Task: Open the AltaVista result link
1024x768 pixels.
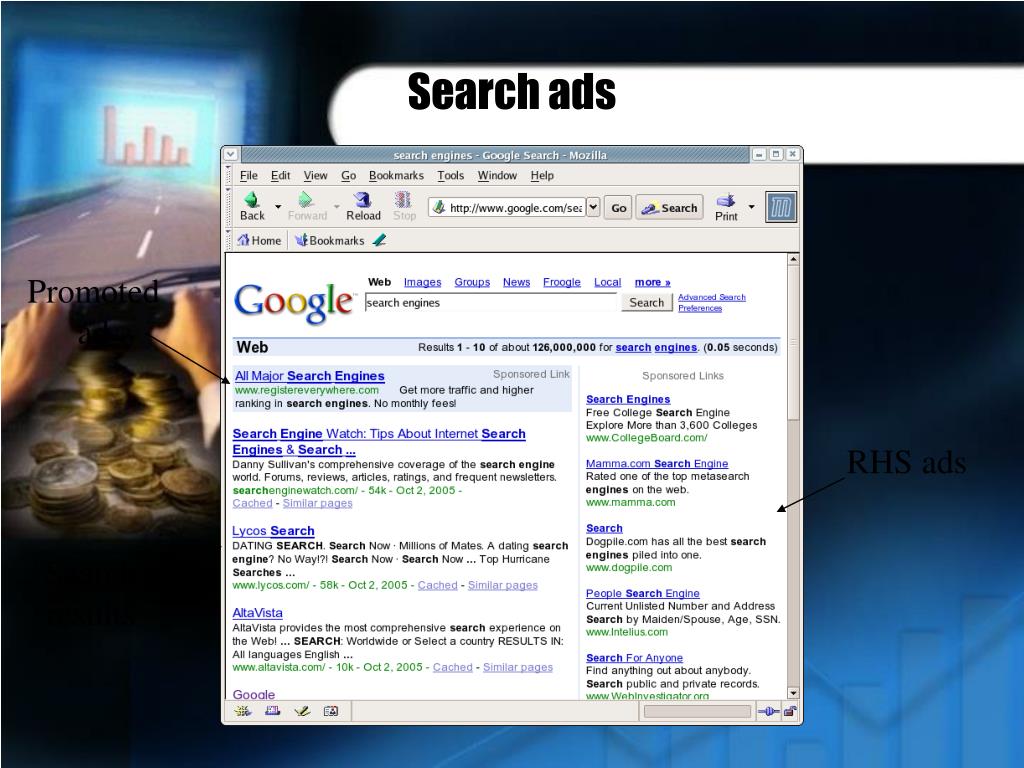Action: [x=257, y=613]
